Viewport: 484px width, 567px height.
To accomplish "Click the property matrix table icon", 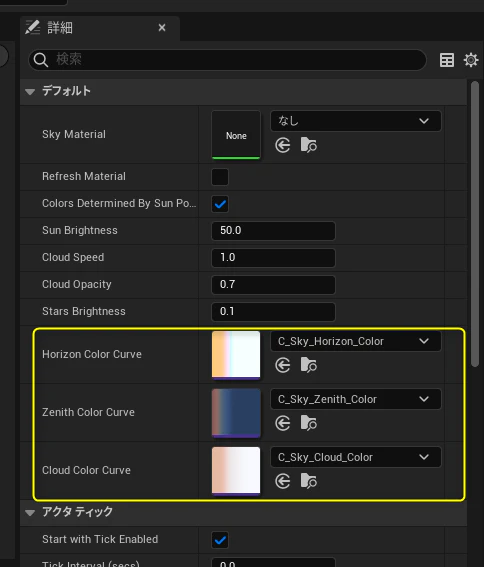I will (x=447, y=60).
